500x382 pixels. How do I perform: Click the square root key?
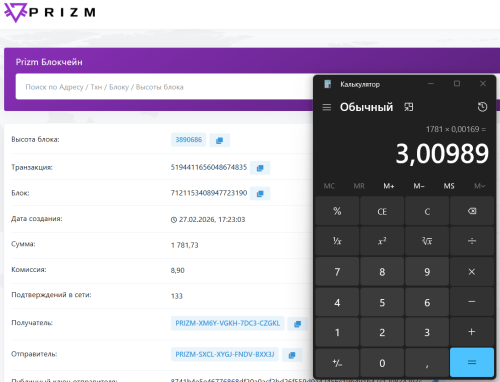click(427, 241)
